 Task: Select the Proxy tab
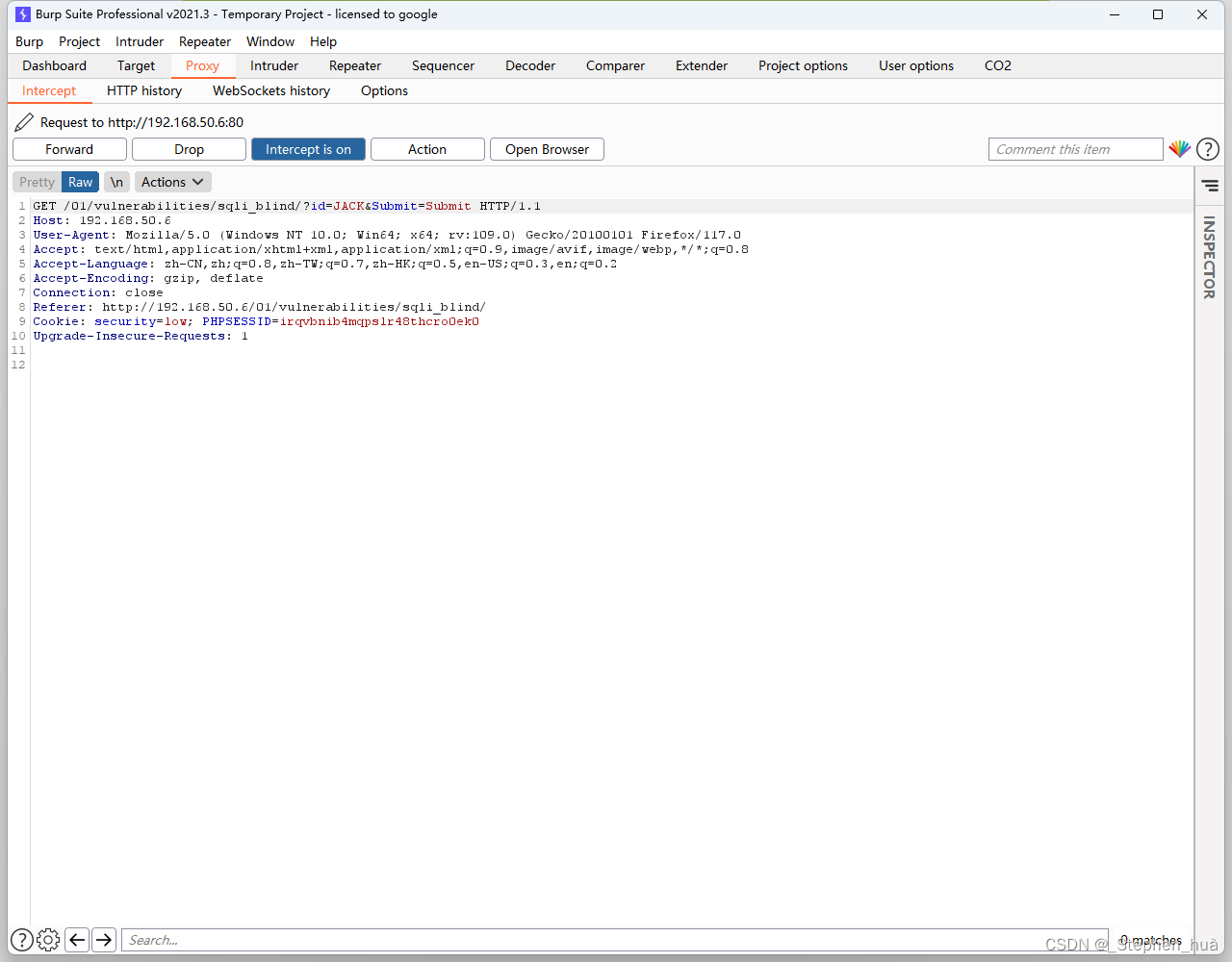click(202, 65)
